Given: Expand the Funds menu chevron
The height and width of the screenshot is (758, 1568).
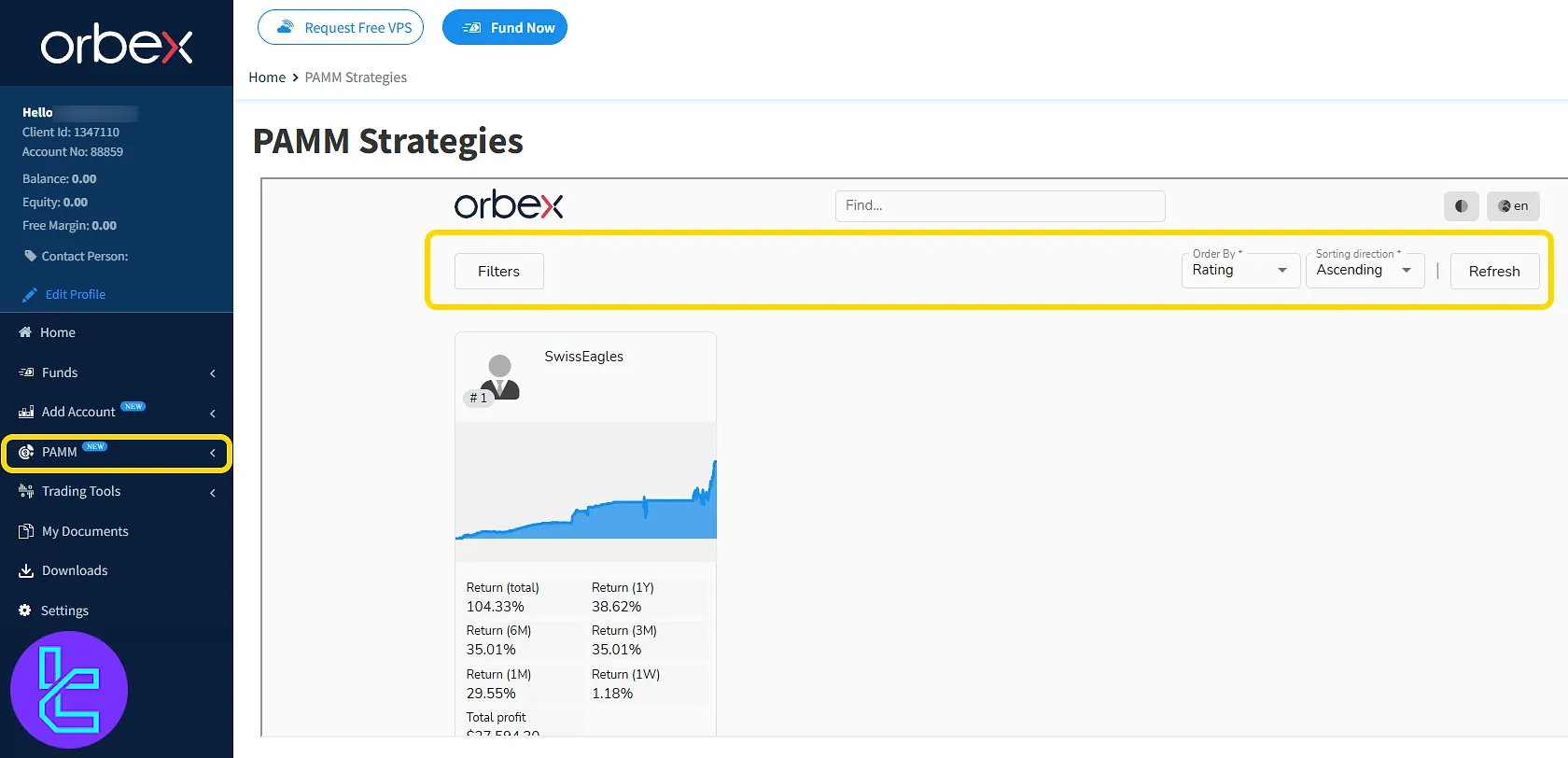Looking at the screenshot, I should 213,373.
